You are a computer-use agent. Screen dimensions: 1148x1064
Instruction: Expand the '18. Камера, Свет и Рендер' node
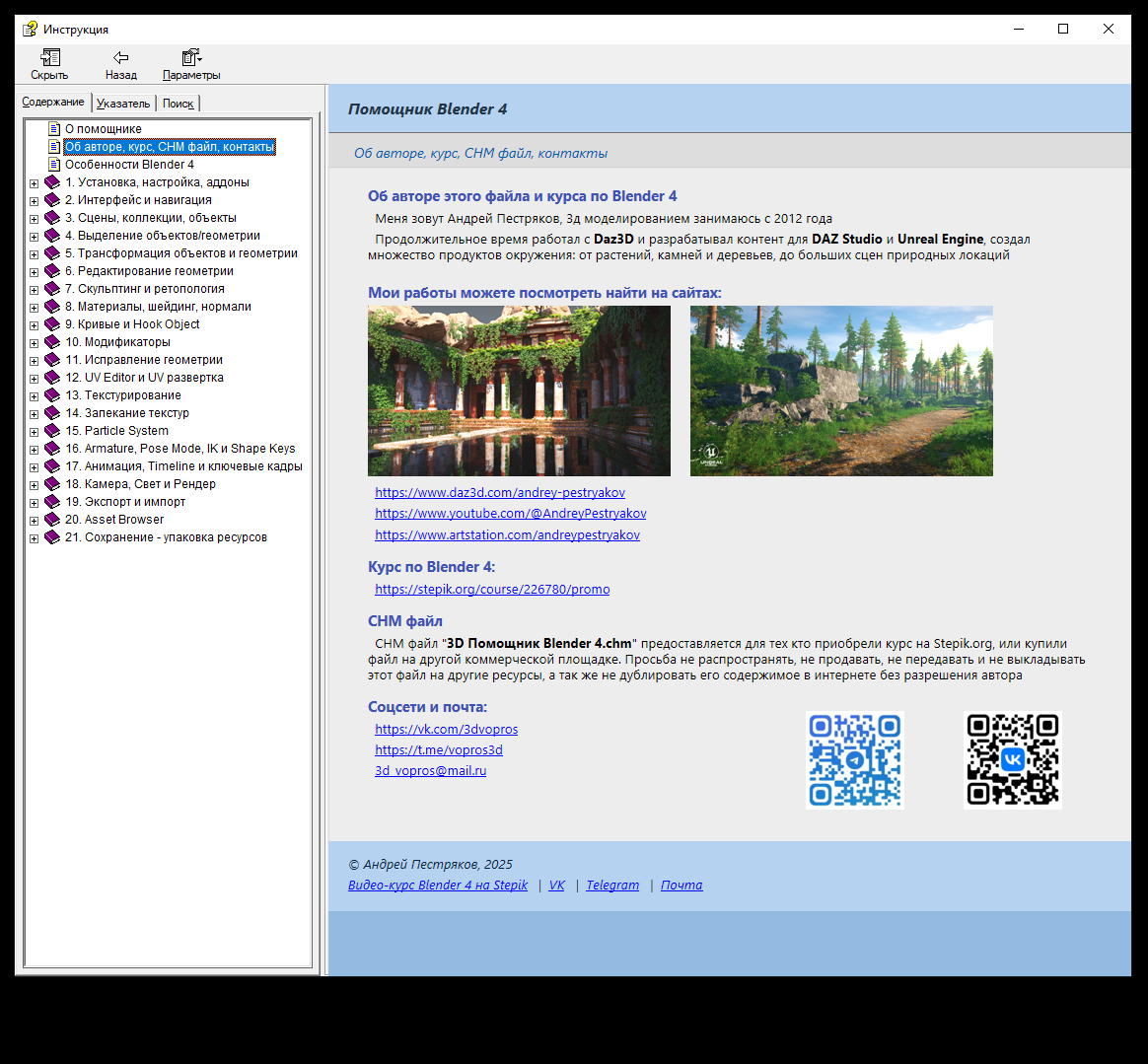[x=34, y=485]
